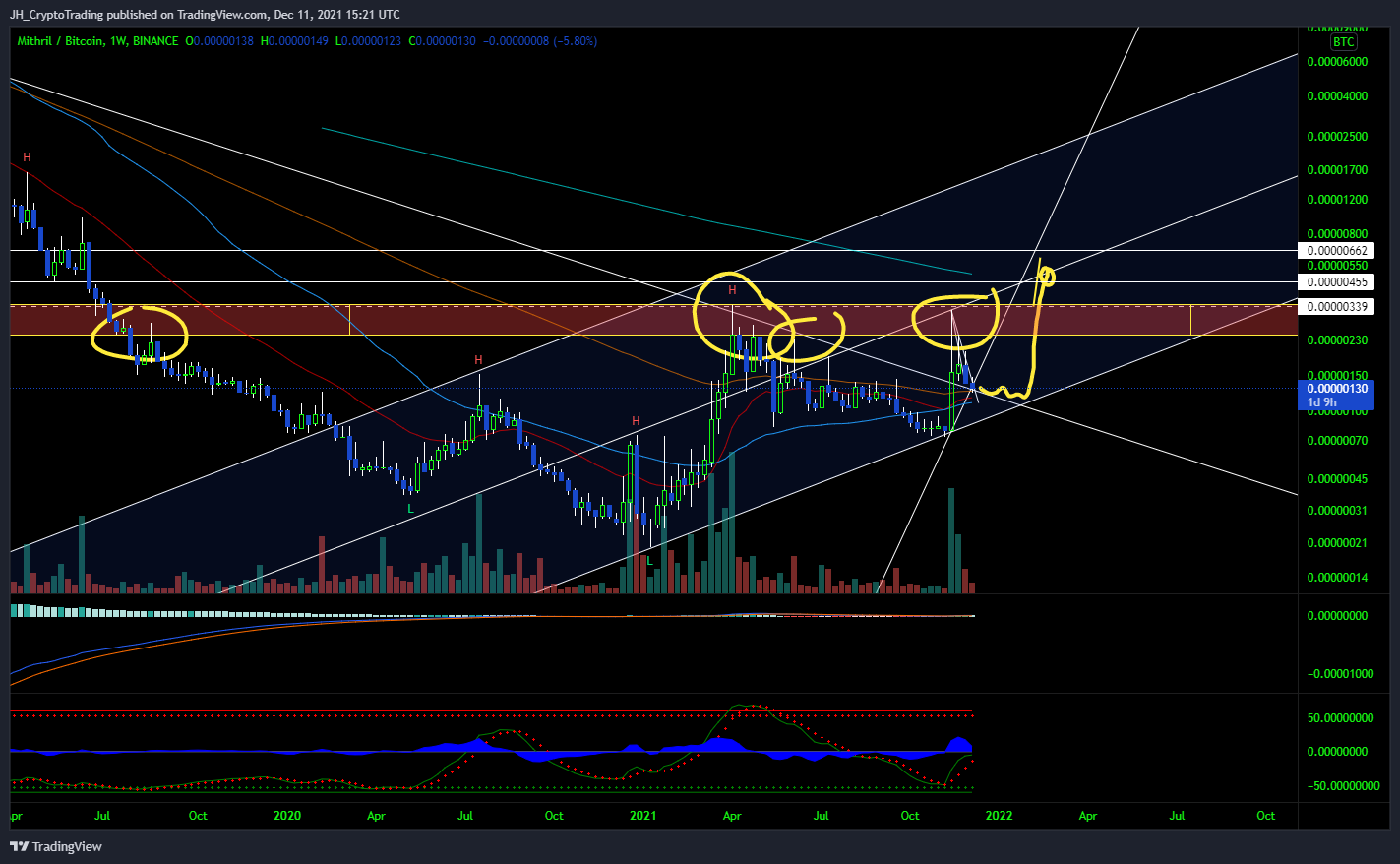1400x864 pixels.
Task: Click the 0.00000455 horizontal line price label
Action: pyautogui.click(x=1336, y=282)
